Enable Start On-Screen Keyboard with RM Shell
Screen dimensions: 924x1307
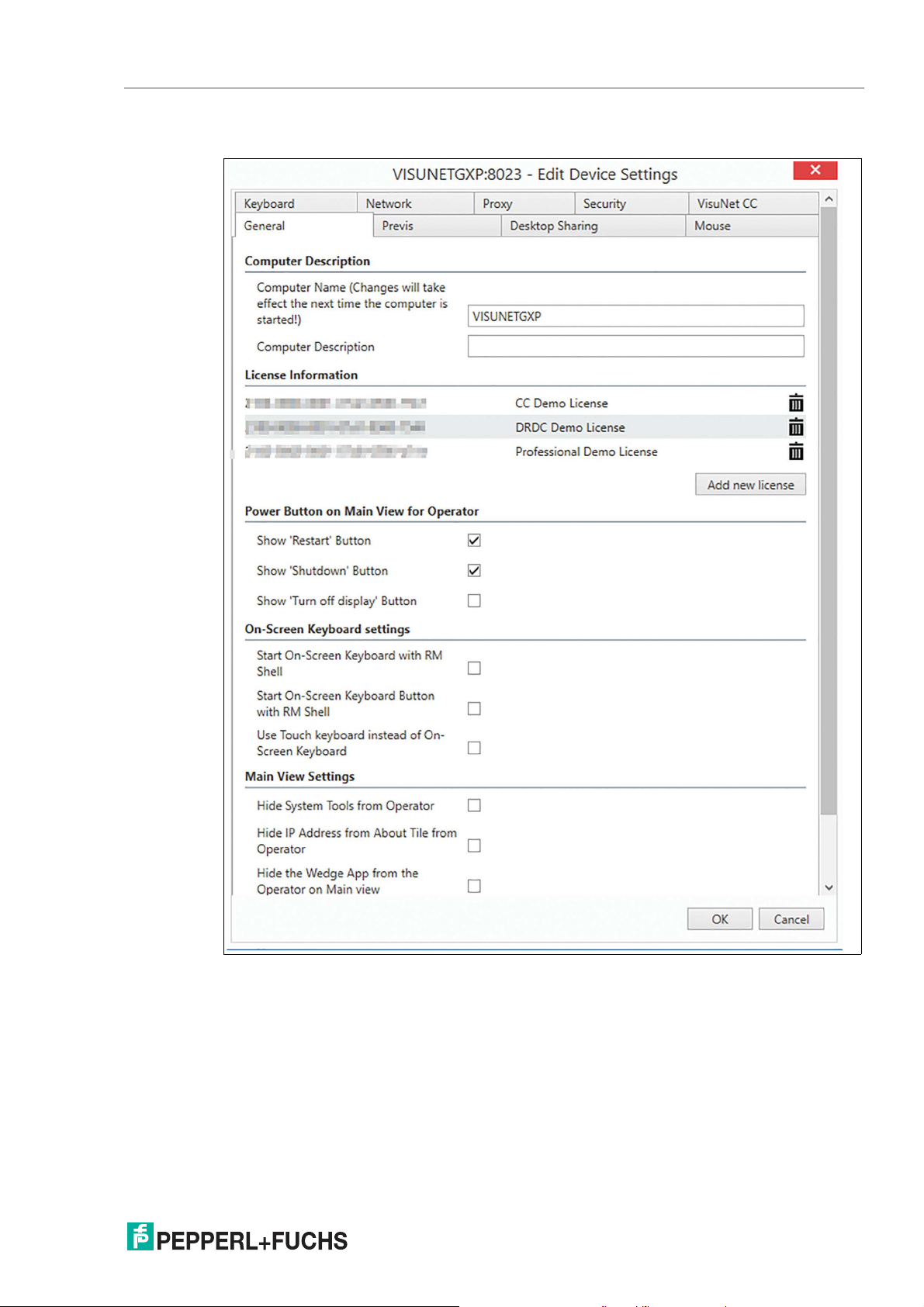point(474,668)
